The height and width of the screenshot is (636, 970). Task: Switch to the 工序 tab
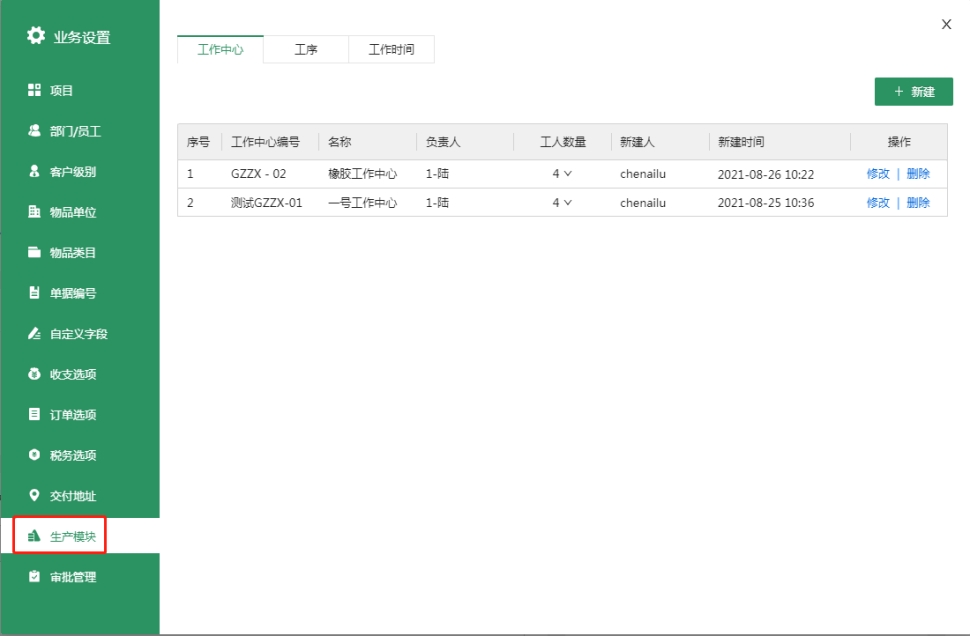coord(306,50)
